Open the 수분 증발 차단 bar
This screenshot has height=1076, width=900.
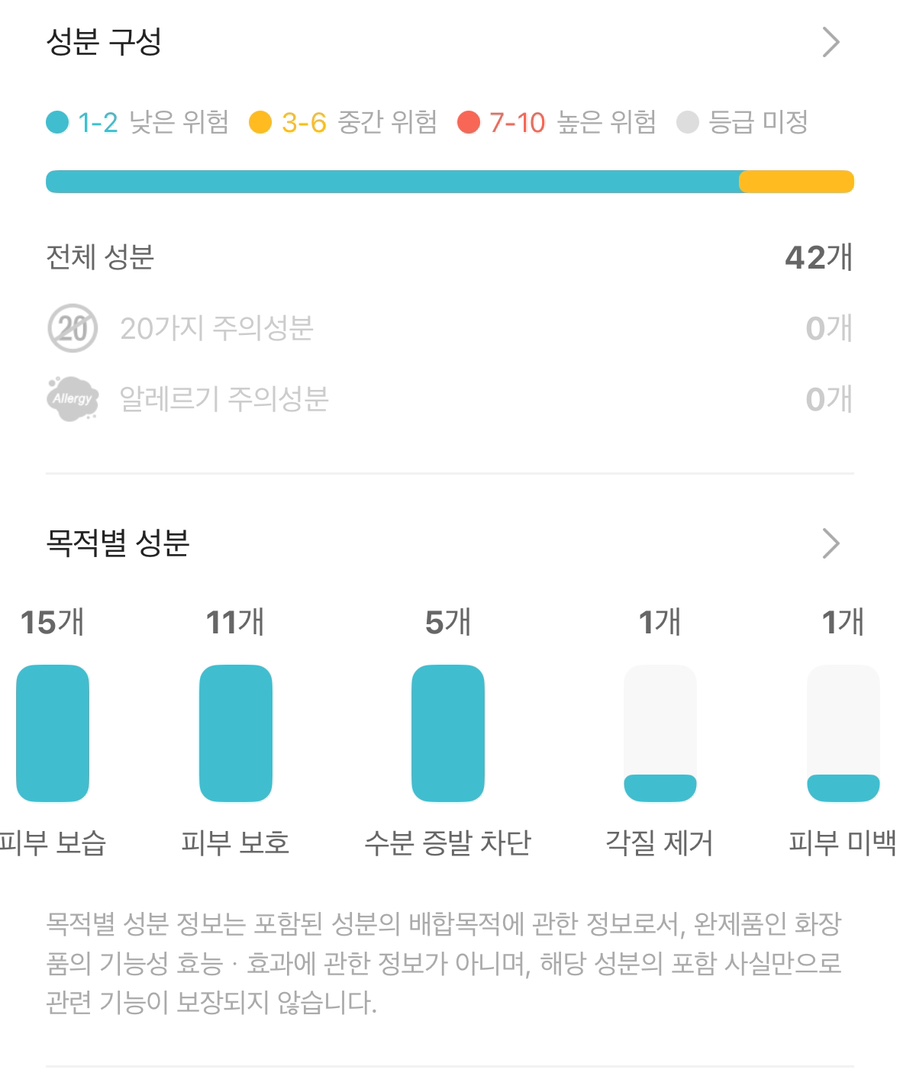tap(448, 733)
